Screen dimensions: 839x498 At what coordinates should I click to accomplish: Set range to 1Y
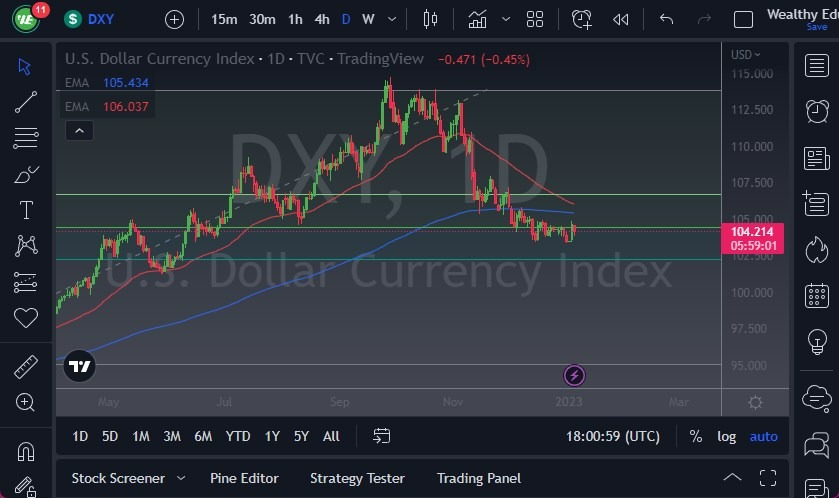272,436
